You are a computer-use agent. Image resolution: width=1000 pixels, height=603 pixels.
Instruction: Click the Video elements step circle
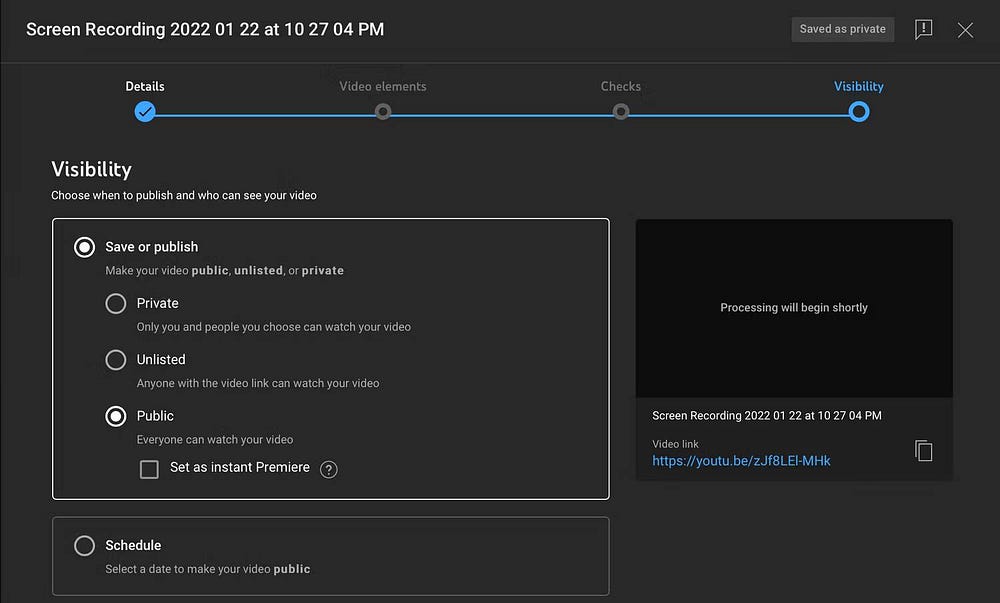pyautogui.click(x=383, y=112)
